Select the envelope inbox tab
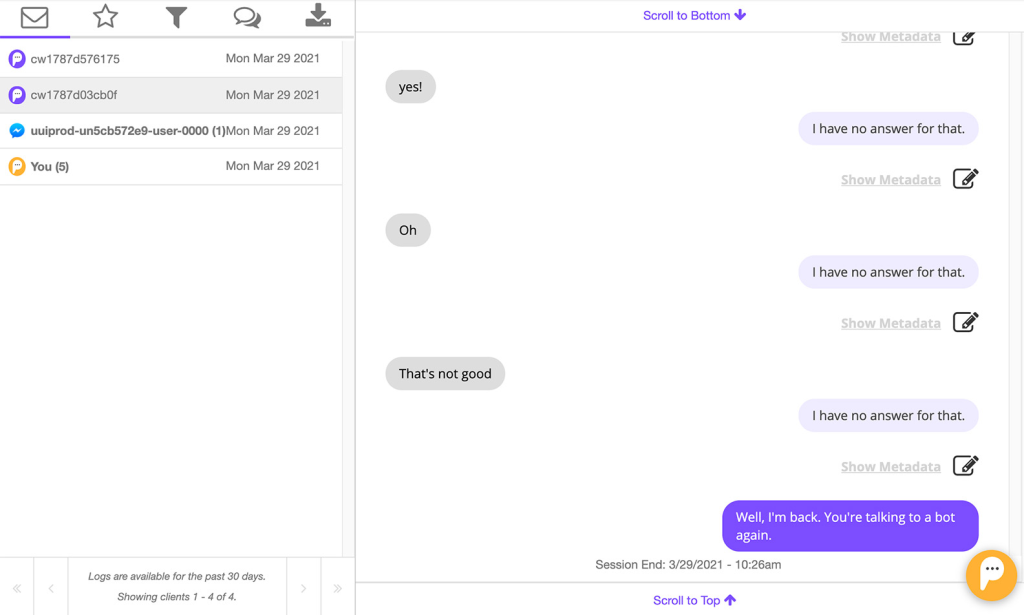The height and width of the screenshot is (615, 1024). coord(34,17)
